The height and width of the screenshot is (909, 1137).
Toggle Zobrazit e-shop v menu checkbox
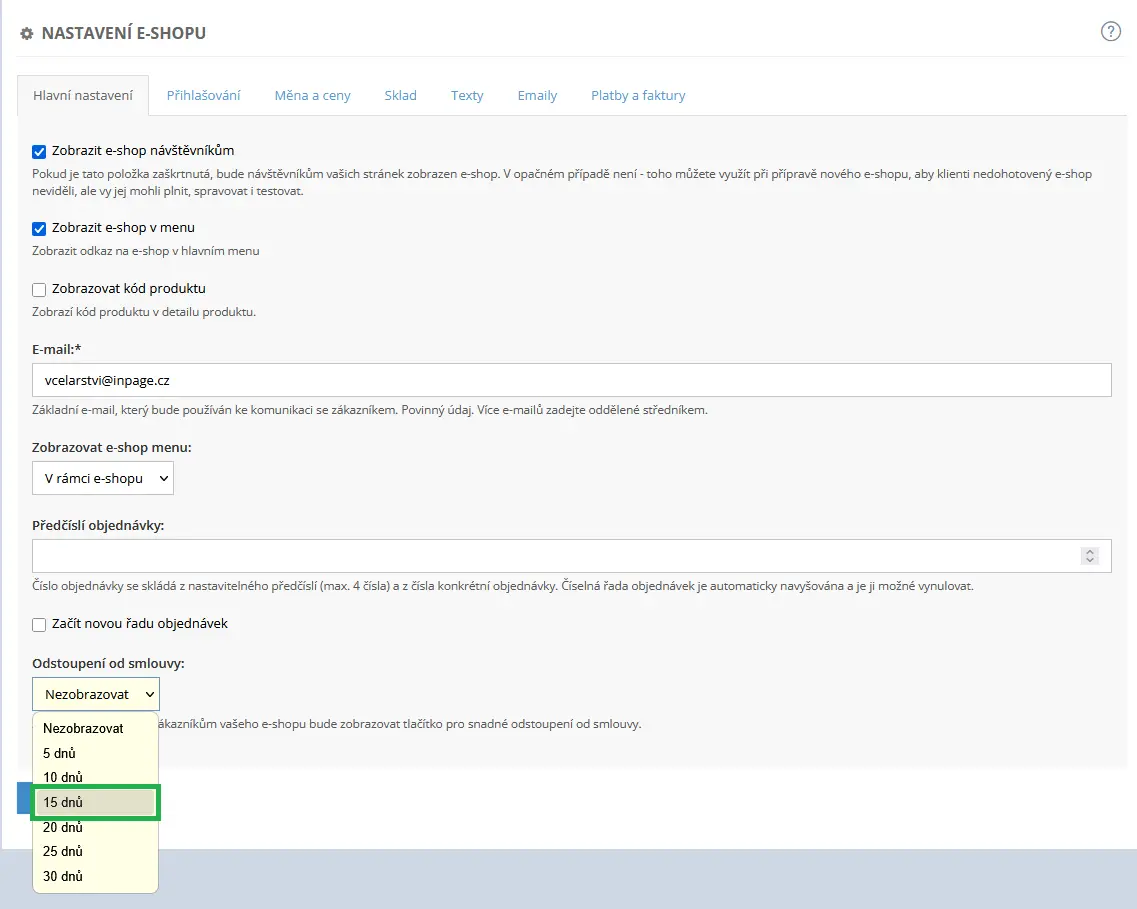tap(39, 228)
